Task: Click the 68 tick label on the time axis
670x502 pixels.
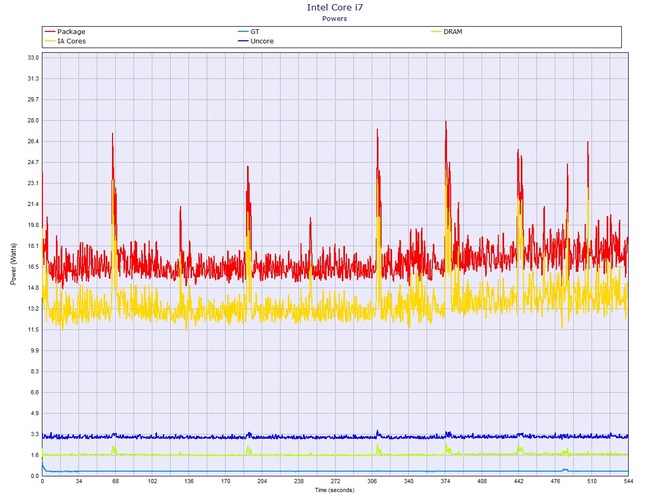Action: (x=115, y=481)
